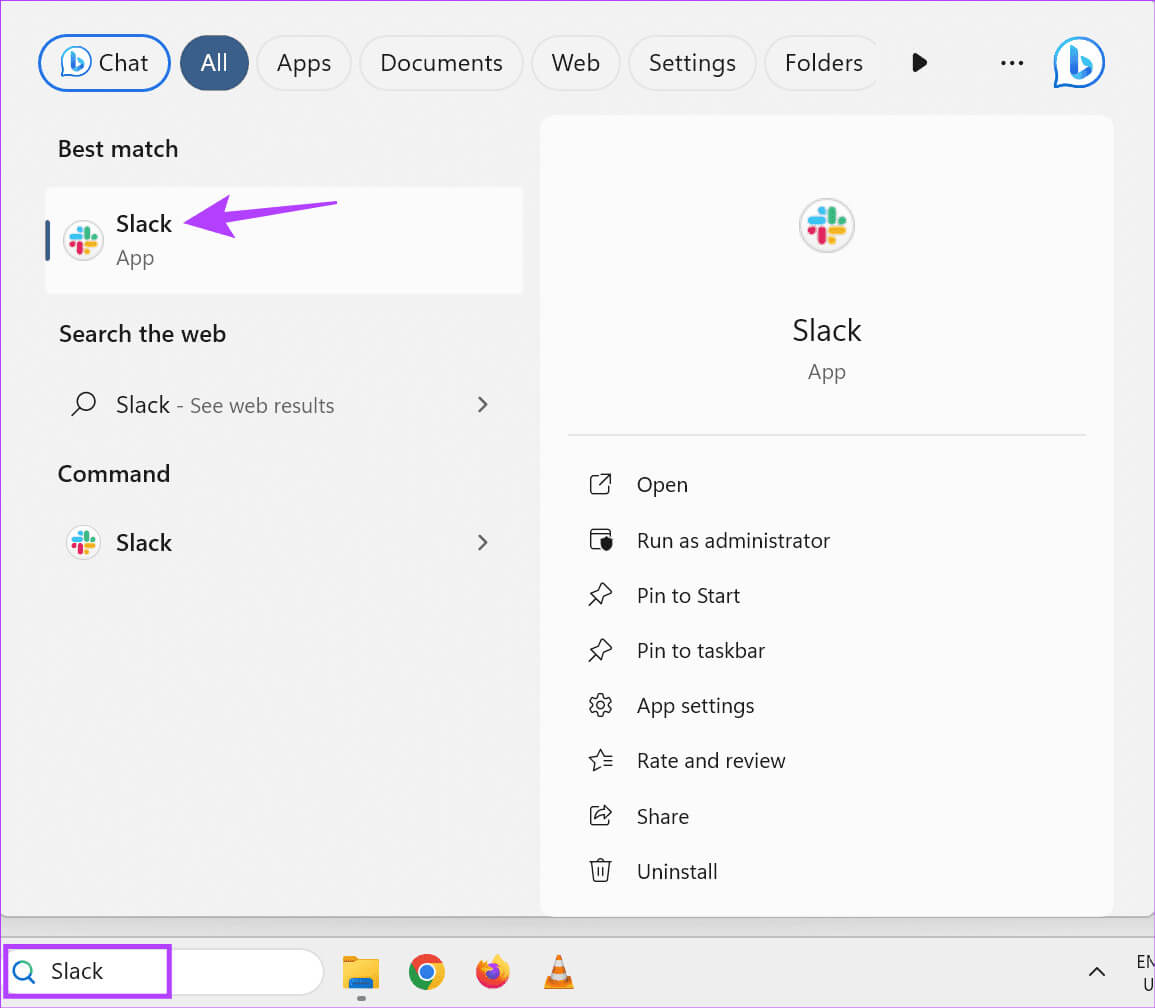
Task: Click the Slack icon under Command section
Action: 83,543
